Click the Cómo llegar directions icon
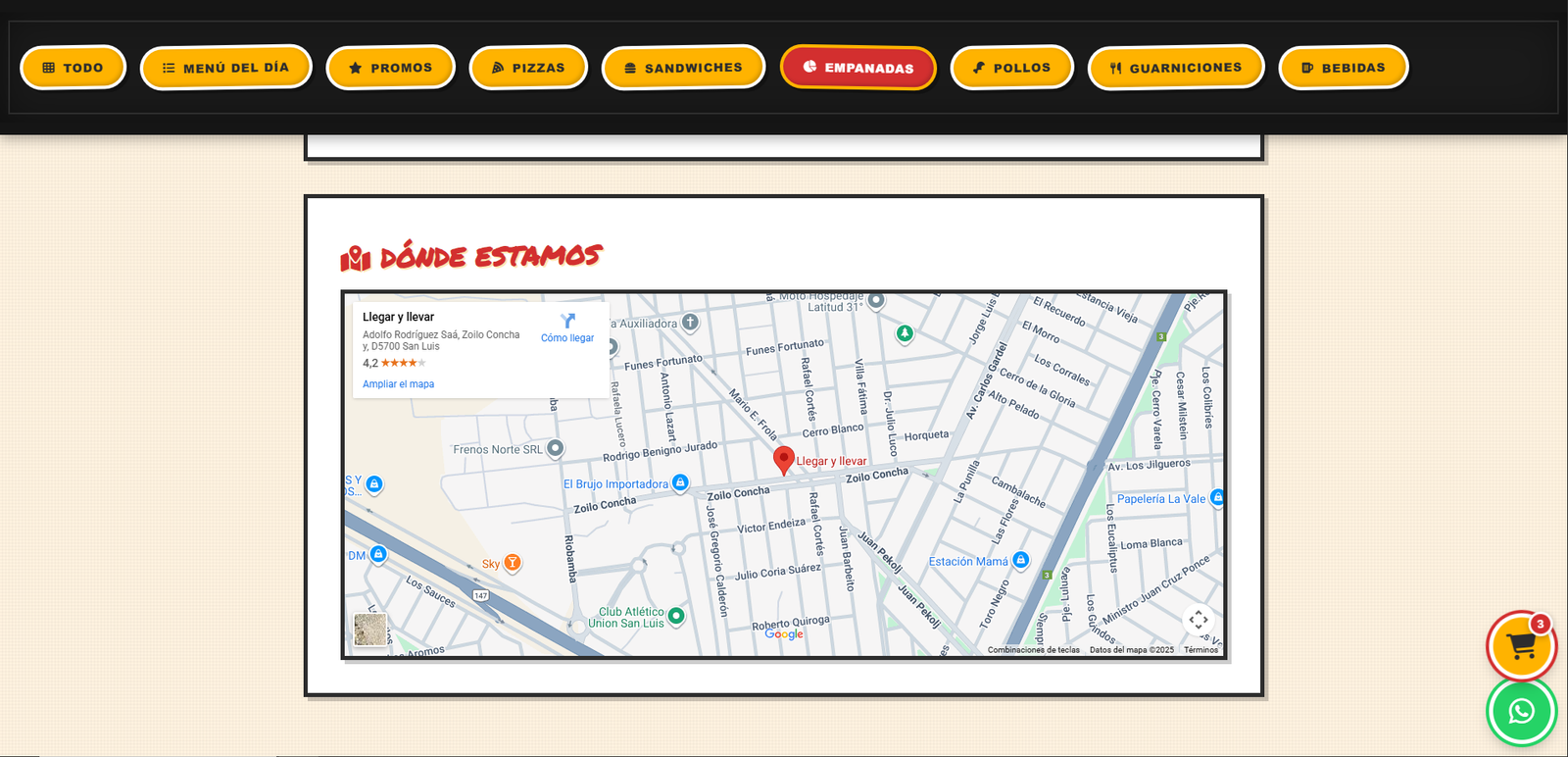Image resolution: width=1568 pixels, height=757 pixels. click(567, 322)
